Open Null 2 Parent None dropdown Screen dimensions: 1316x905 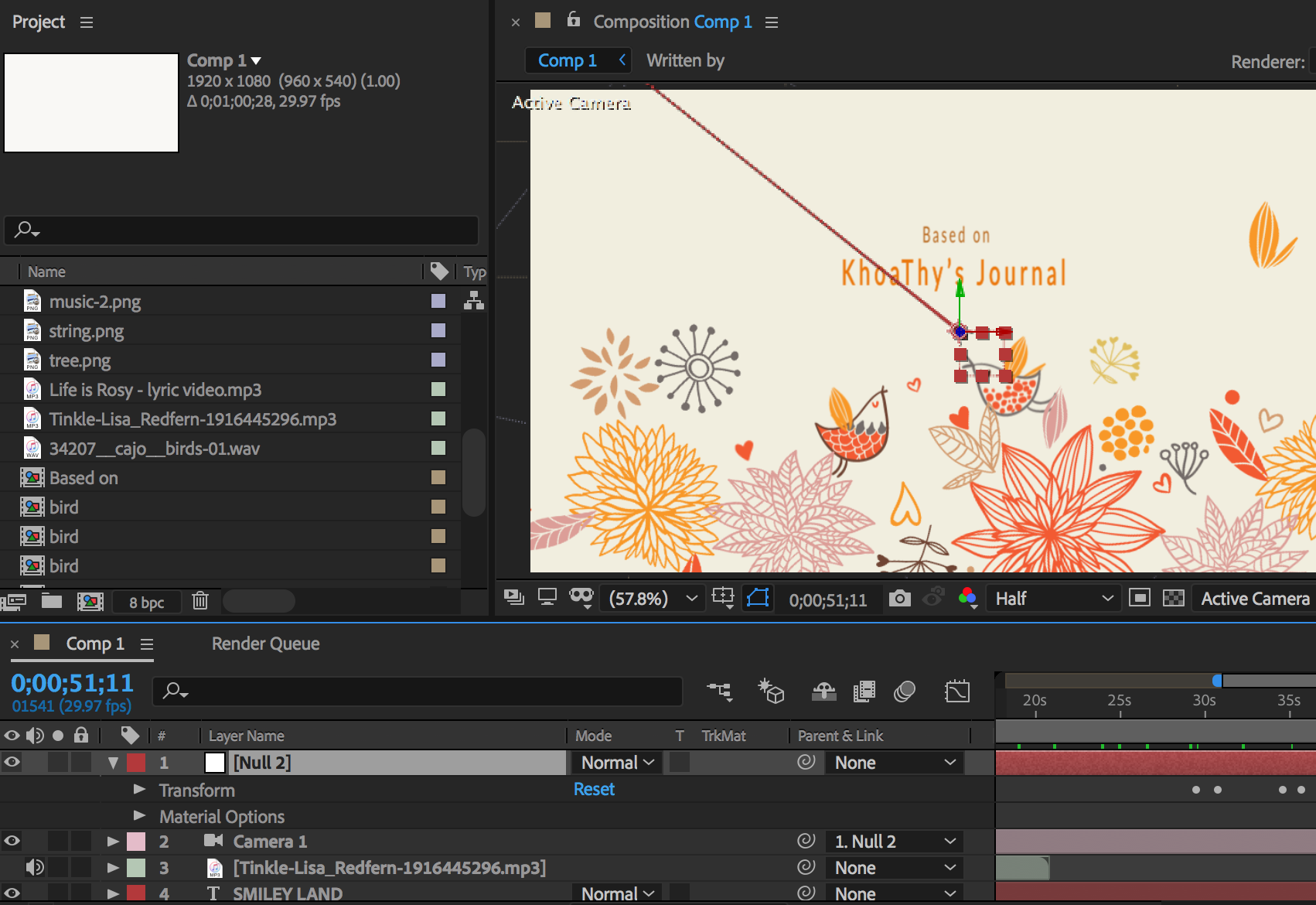[x=895, y=763]
